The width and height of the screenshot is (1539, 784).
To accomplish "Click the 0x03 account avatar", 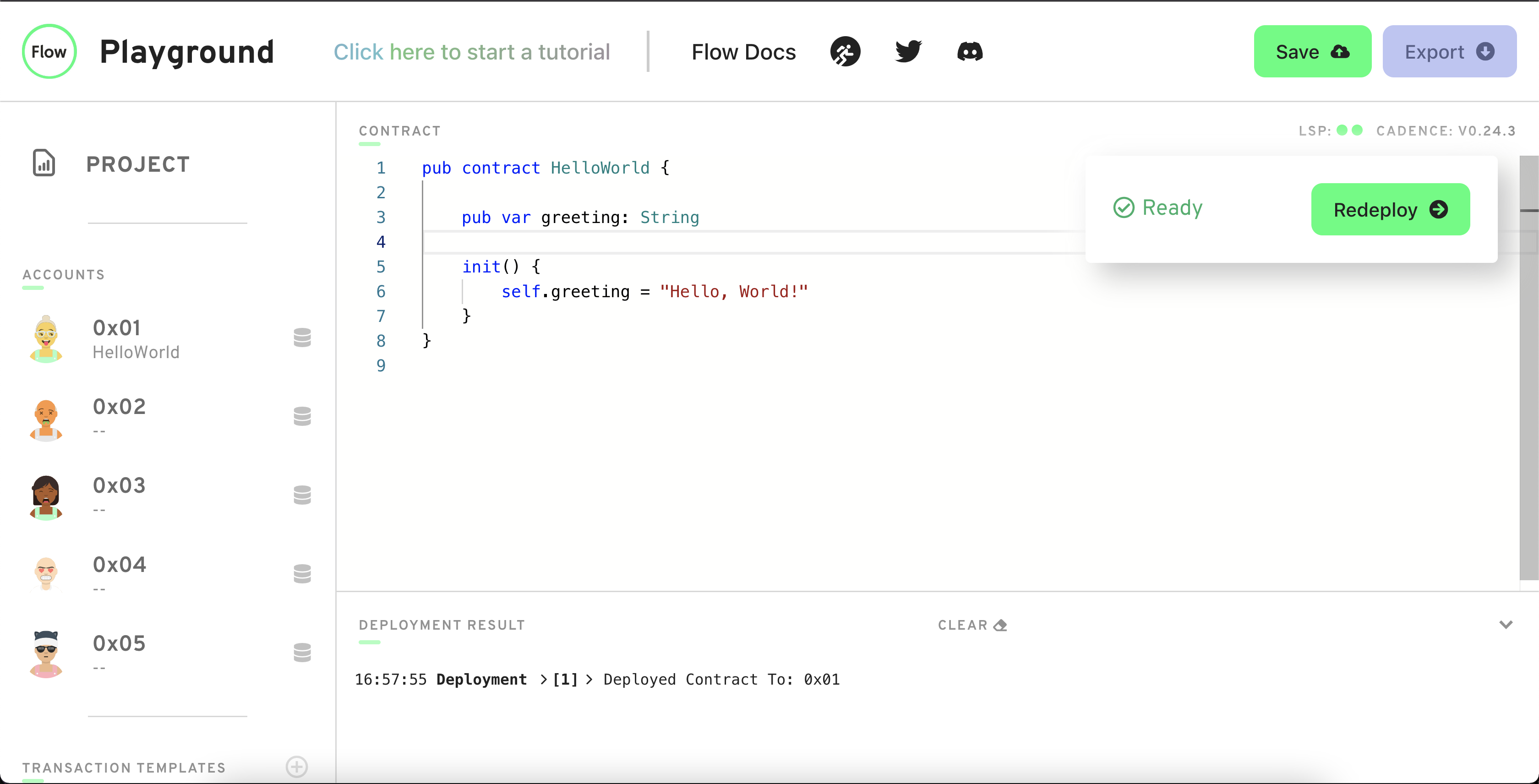I will (x=46, y=497).
